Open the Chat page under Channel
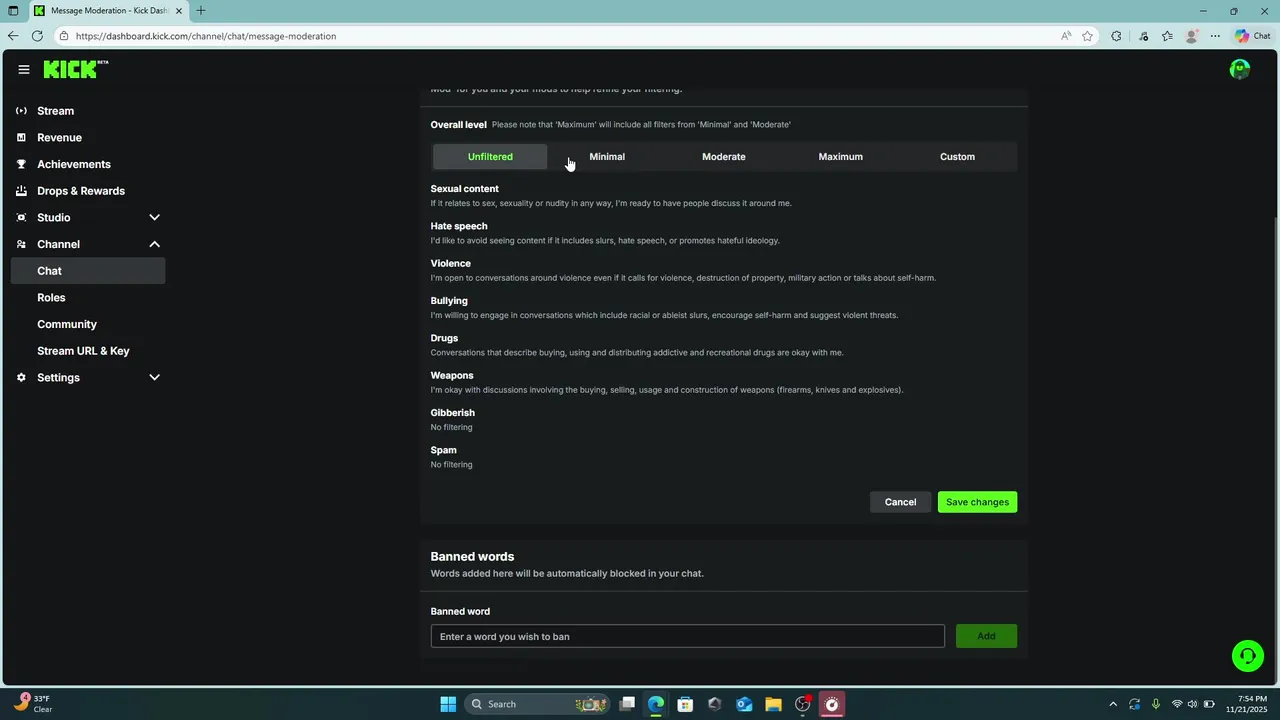Screen dimensions: 1280x720 [x=88, y=271]
